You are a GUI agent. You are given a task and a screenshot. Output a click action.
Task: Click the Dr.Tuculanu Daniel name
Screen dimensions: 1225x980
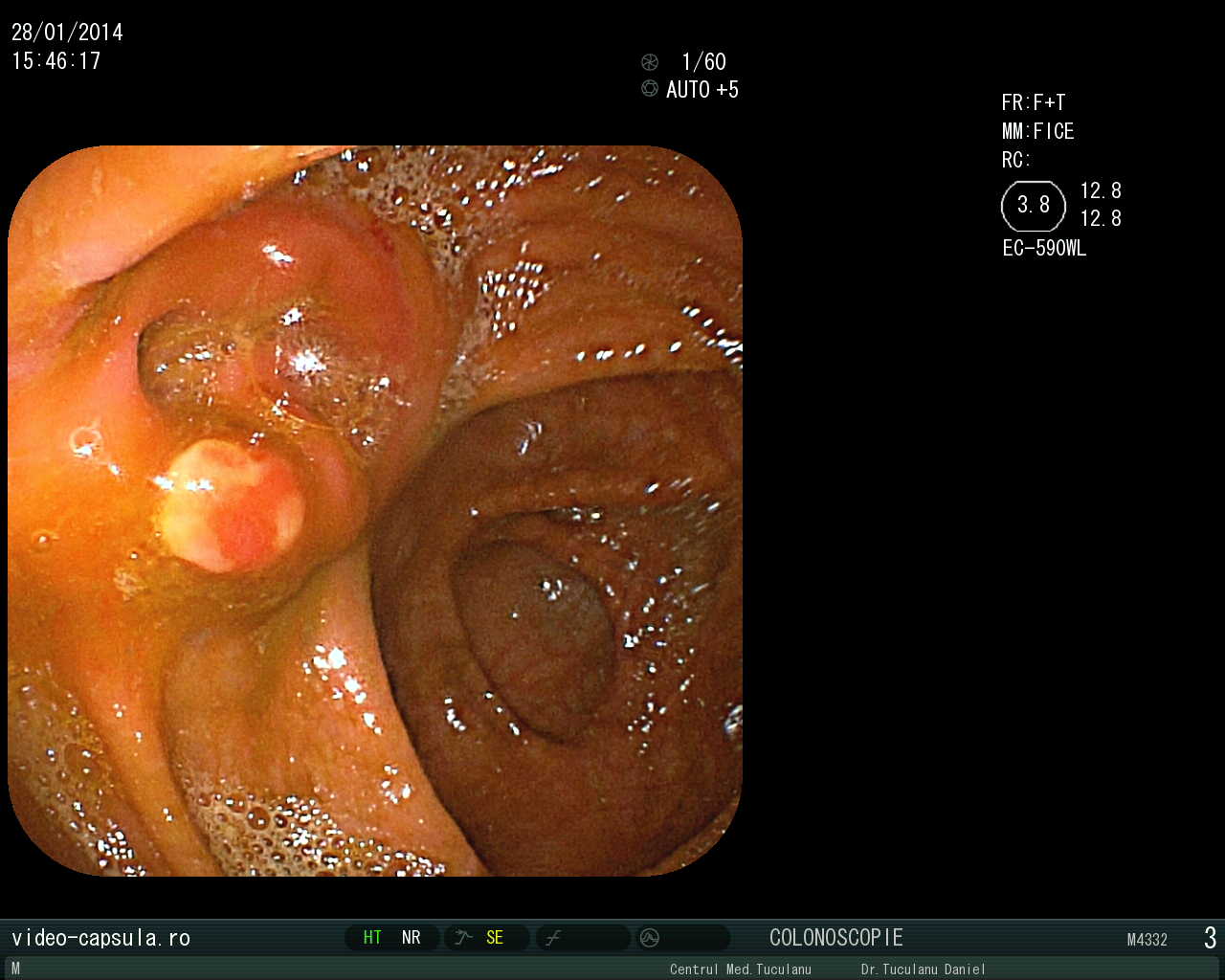click(x=924, y=969)
